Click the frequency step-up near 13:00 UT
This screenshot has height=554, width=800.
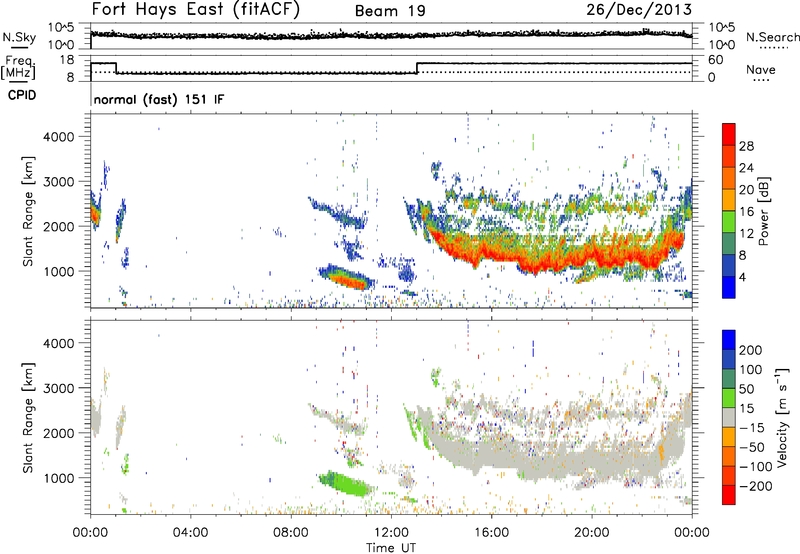tap(417, 68)
